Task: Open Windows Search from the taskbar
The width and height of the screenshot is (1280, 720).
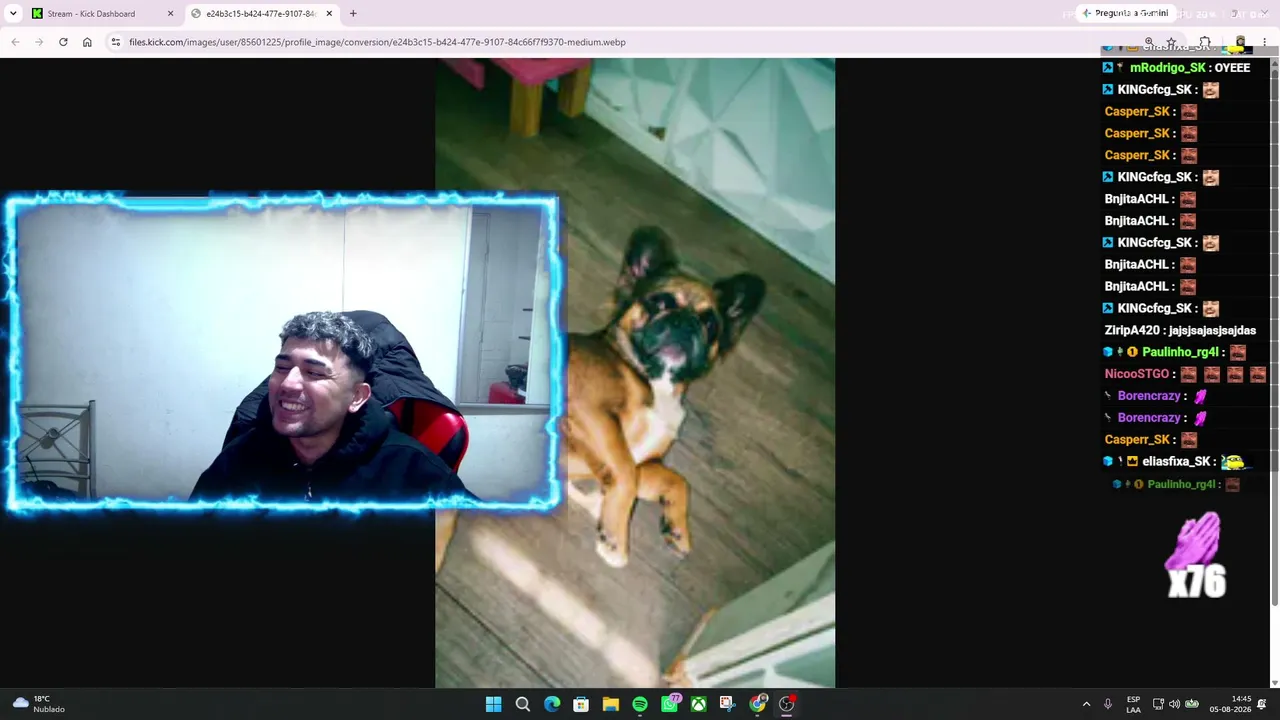Action: point(522,705)
